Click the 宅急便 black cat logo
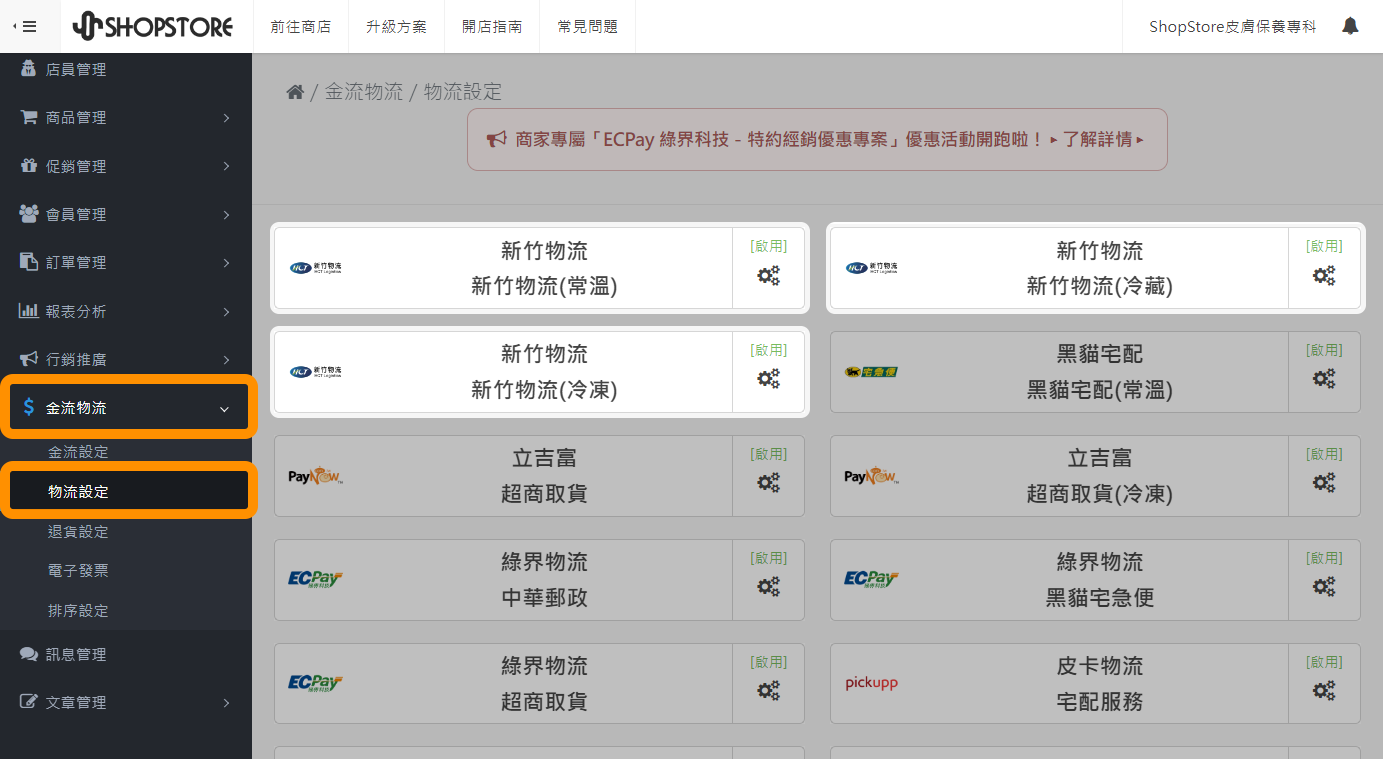1383x759 pixels. (871, 372)
